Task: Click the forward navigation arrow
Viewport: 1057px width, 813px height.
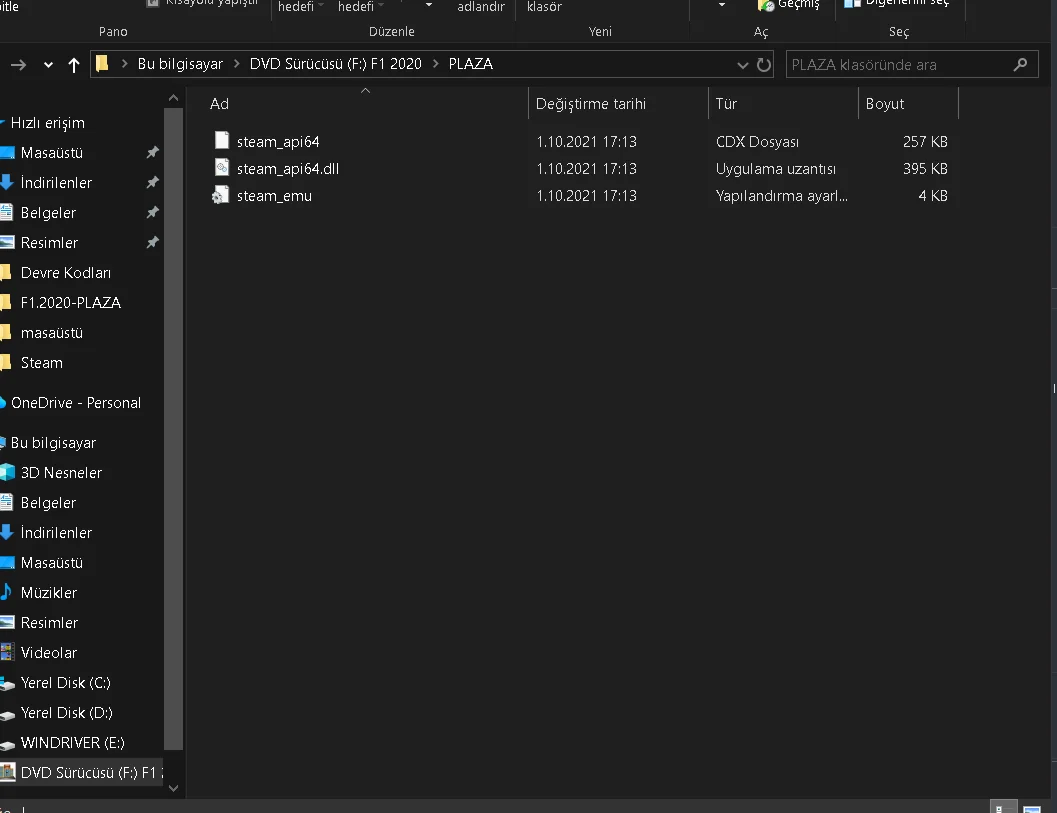Action: (x=18, y=65)
